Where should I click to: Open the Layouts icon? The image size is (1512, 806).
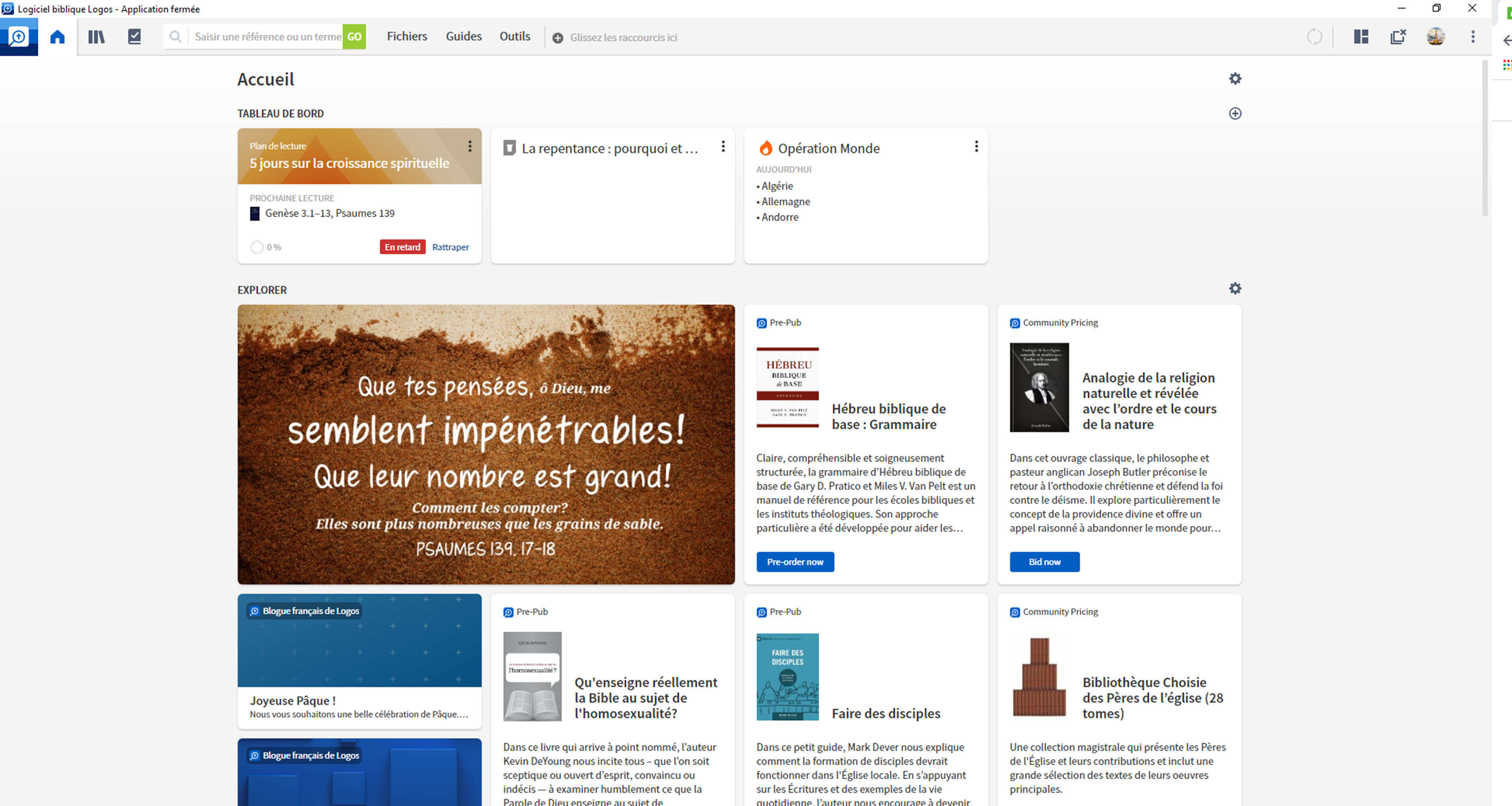tap(1361, 37)
